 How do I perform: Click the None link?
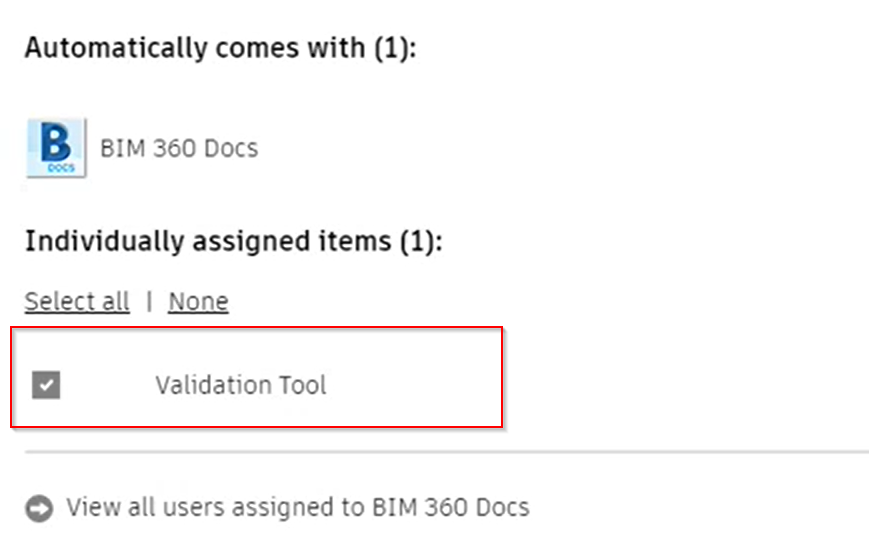click(x=198, y=301)
